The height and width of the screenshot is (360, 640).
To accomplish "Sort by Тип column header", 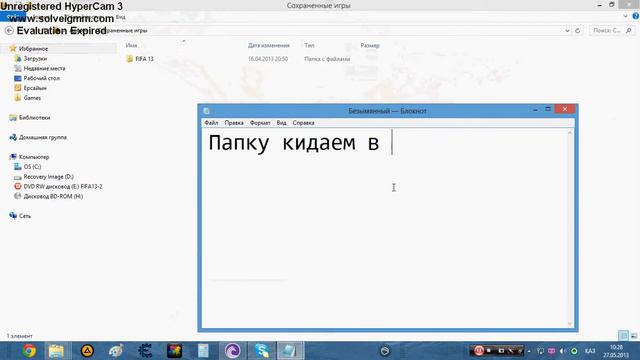I will [309, 45].
